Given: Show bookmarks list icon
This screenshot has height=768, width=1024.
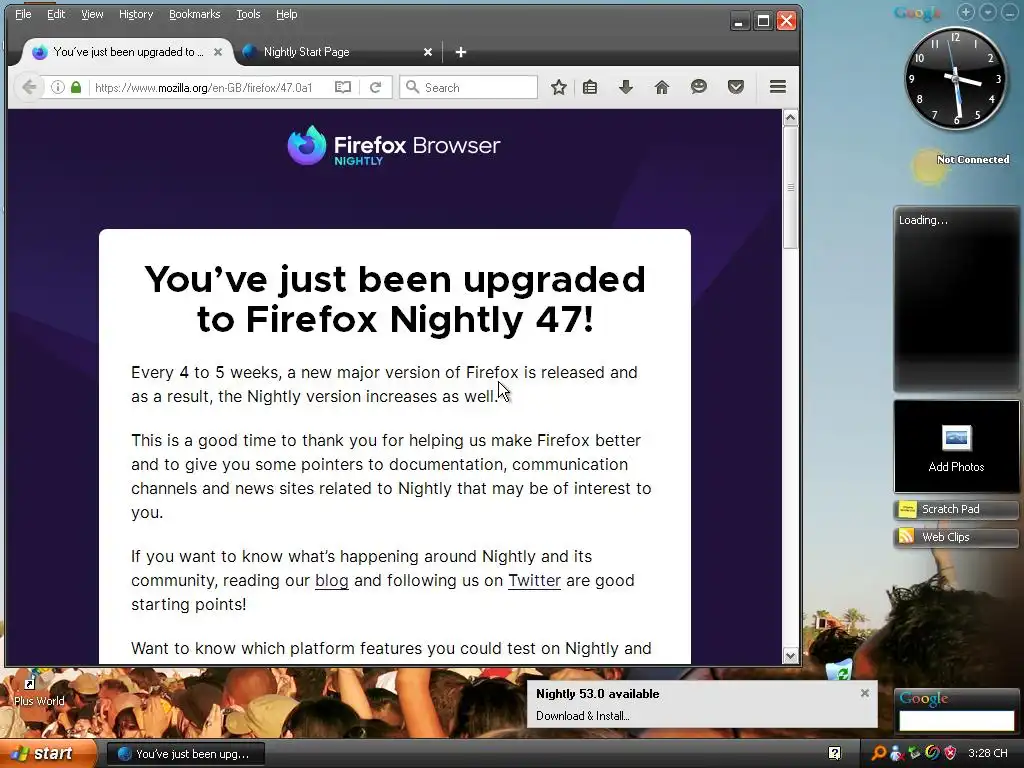Looking at the screenshot, I should pos(590,87).
